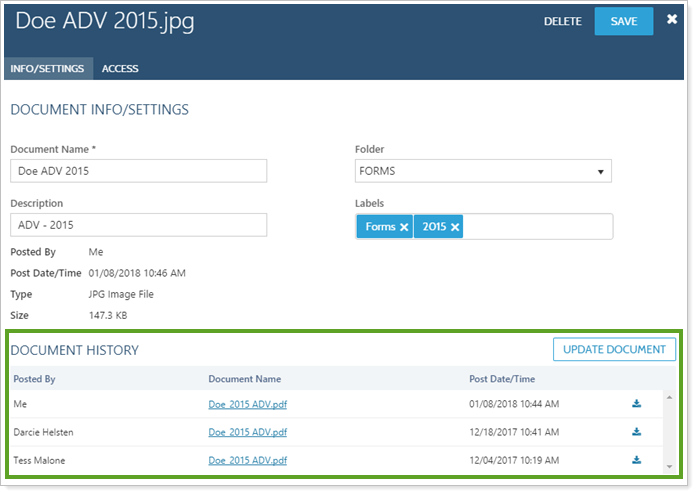Click into the Description field
This screenshot has height=495, width=697.
click(138, 227)
